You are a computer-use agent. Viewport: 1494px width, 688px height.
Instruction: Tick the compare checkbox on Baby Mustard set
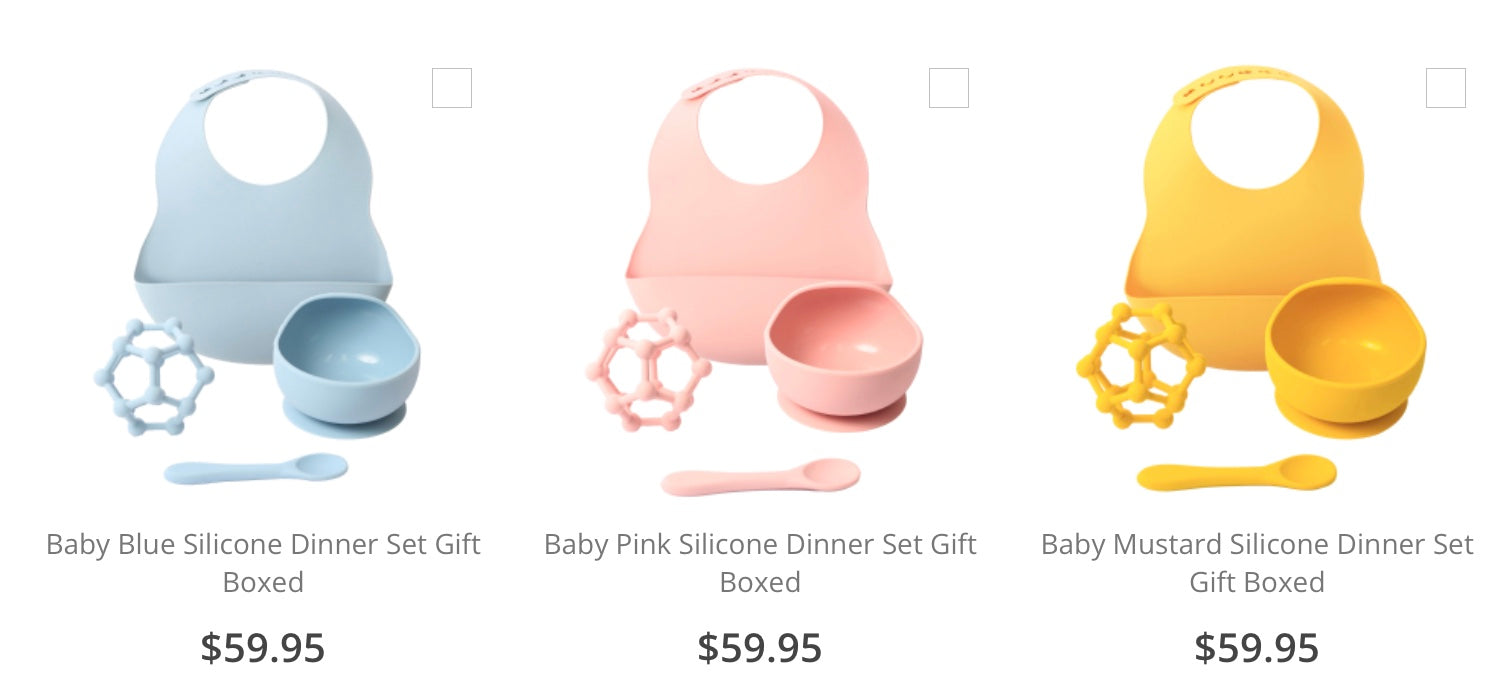pos(1446,88)
